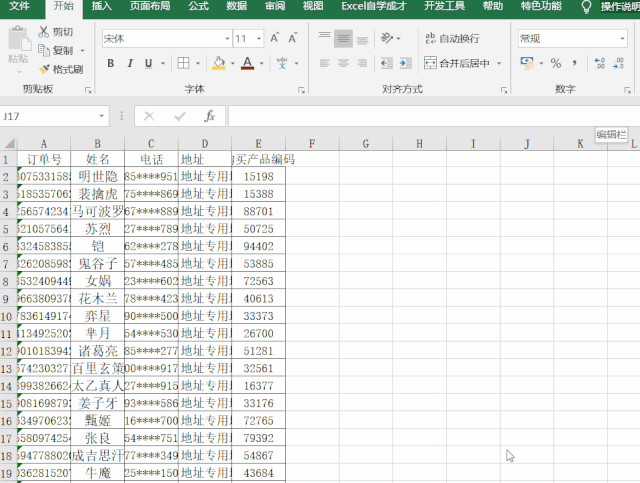Screen dimensions: 640x483
Task: Click the Format Painter (格式刷) icon
Action: pos(44,69)
